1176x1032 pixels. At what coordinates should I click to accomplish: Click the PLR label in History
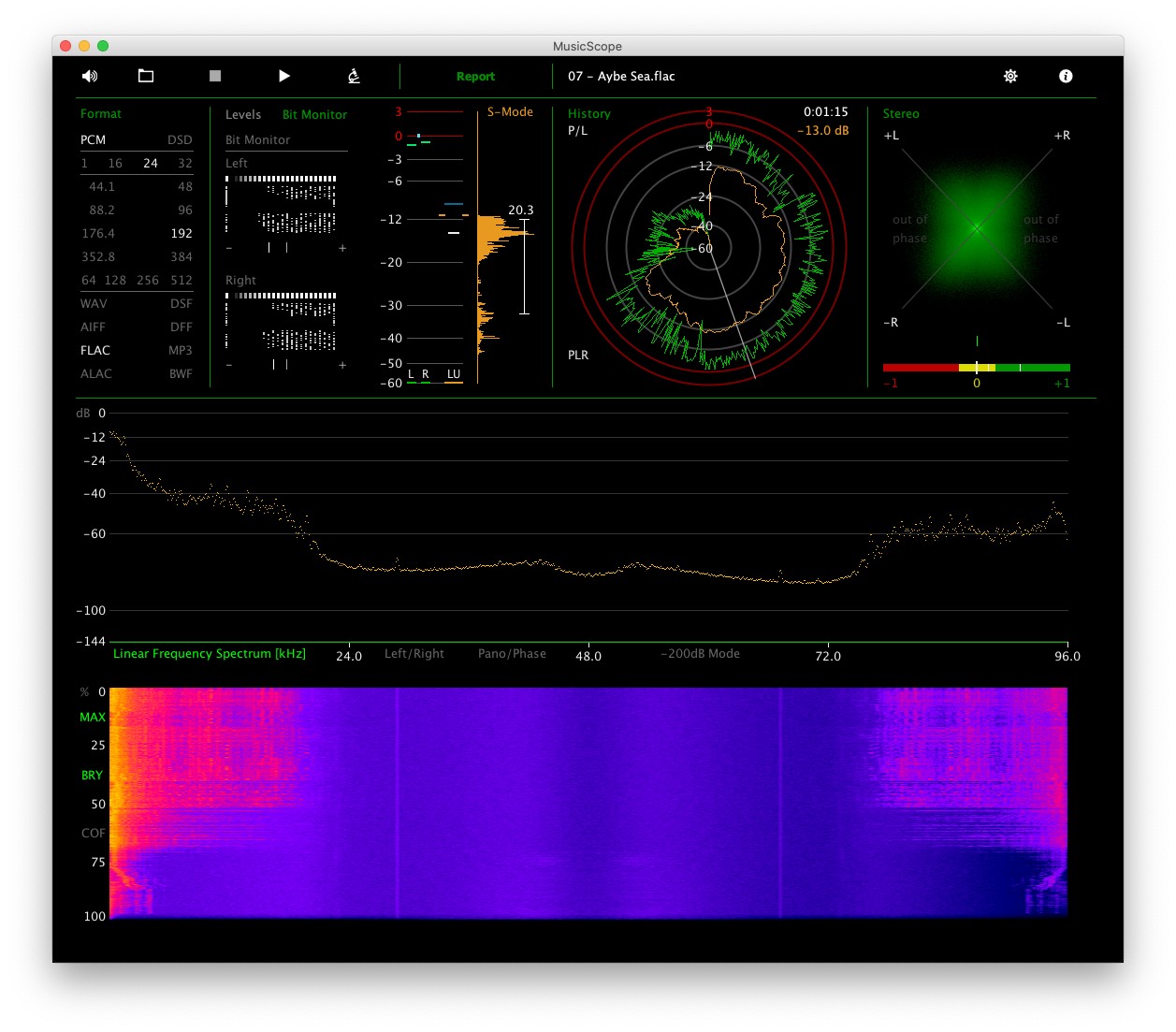578,355
